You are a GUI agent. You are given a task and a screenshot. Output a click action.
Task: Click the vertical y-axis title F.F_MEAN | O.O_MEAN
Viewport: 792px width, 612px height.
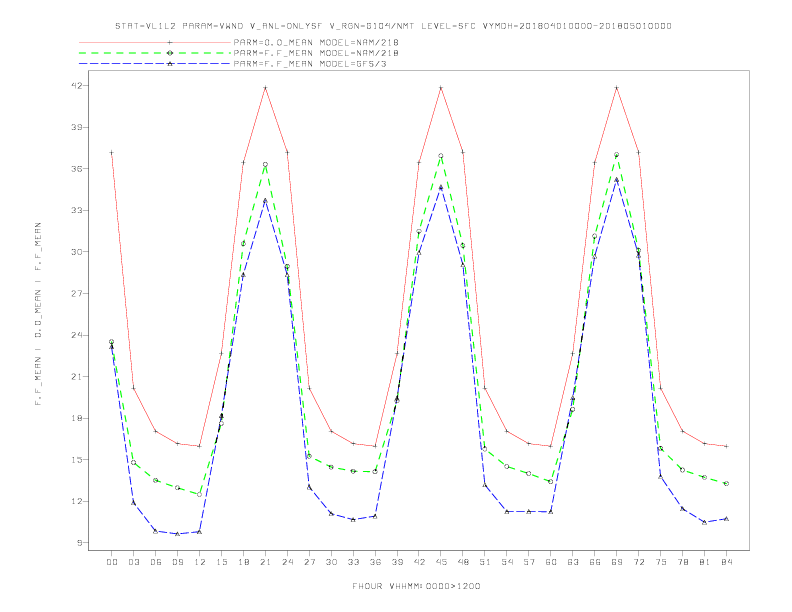(38, 314)
